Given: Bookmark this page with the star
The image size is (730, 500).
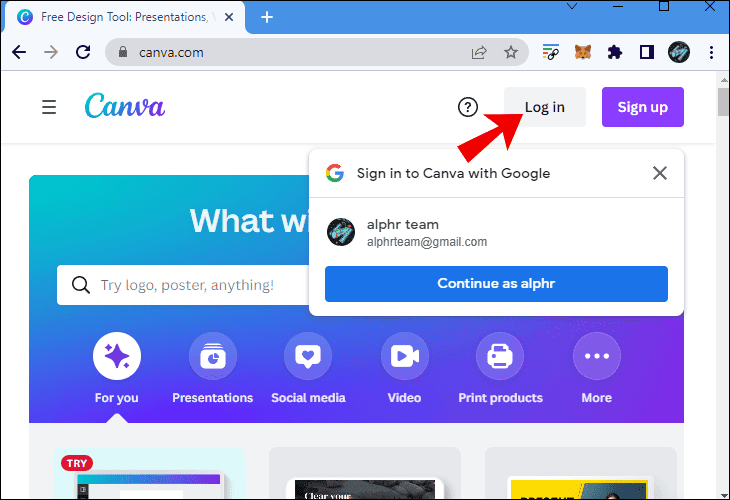Looking at the screenshot, I should coord(511,52).
